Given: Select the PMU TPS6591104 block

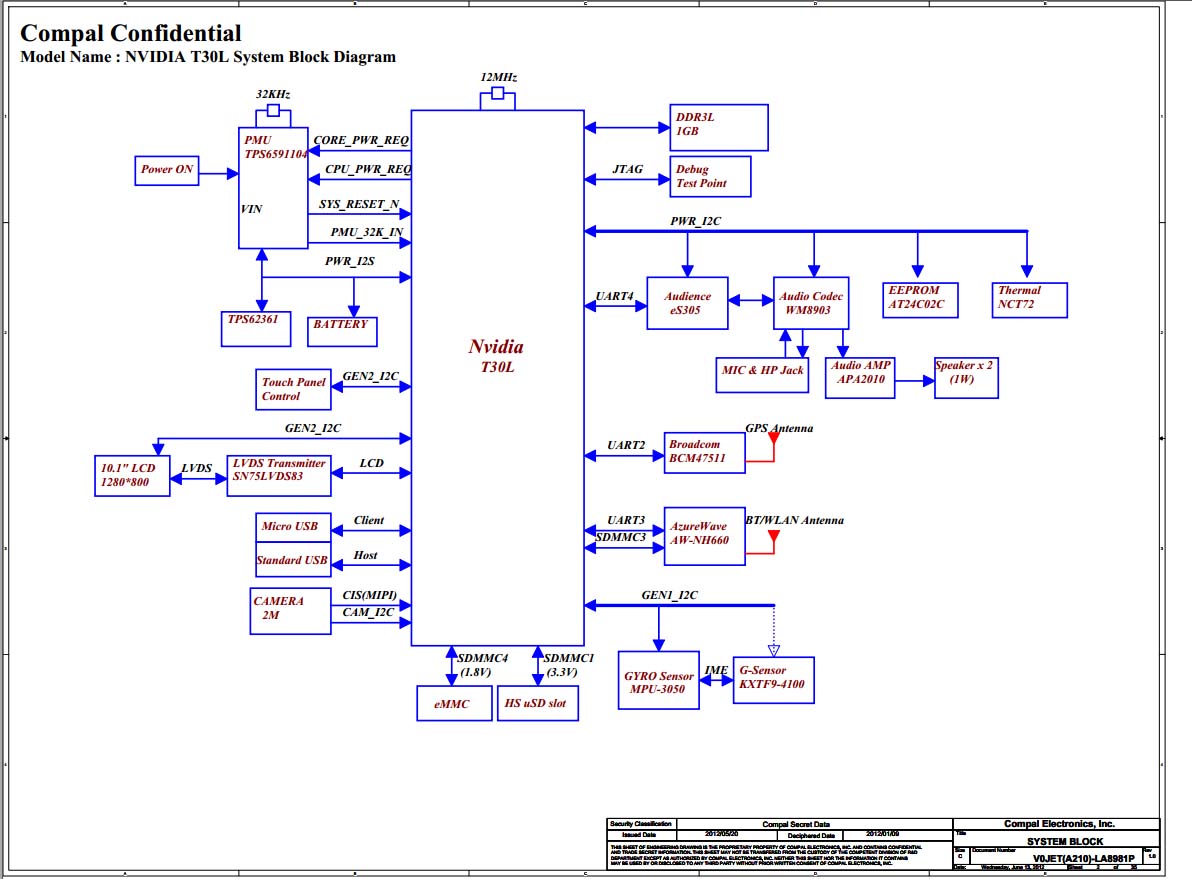Looking at the screenshot, I should click(273, 188).
